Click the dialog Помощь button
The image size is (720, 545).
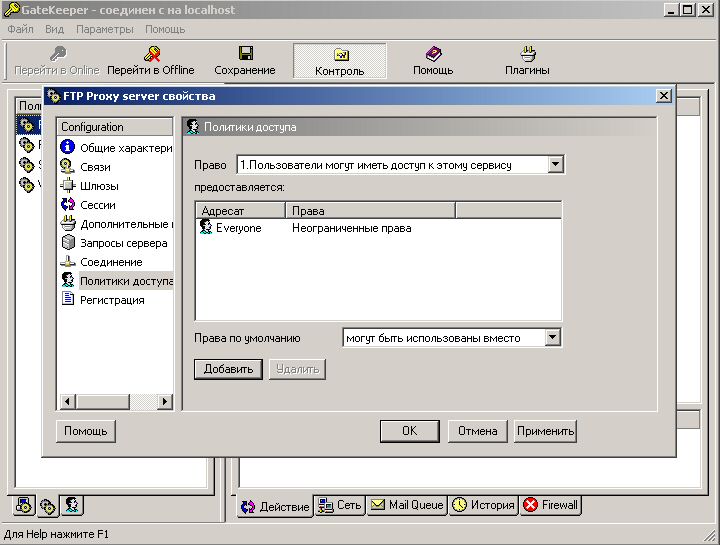85,431
